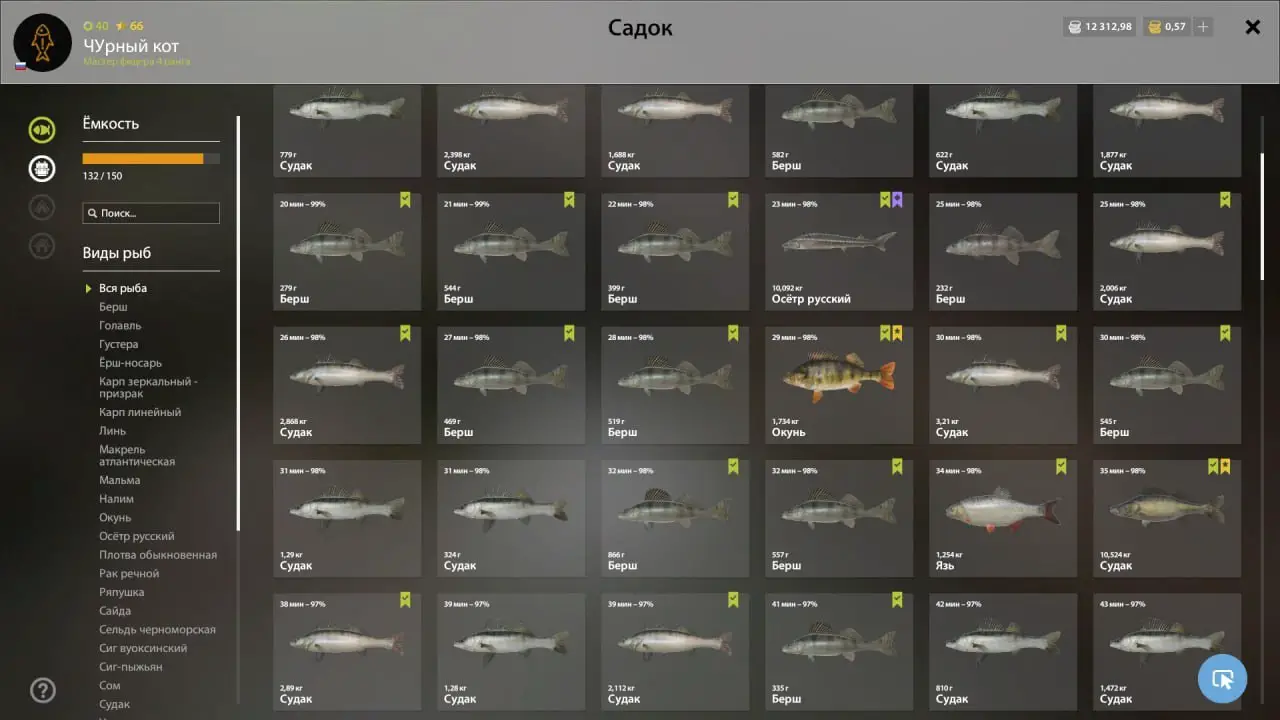Click the blue multi-select cursor button

[1222, 679]
